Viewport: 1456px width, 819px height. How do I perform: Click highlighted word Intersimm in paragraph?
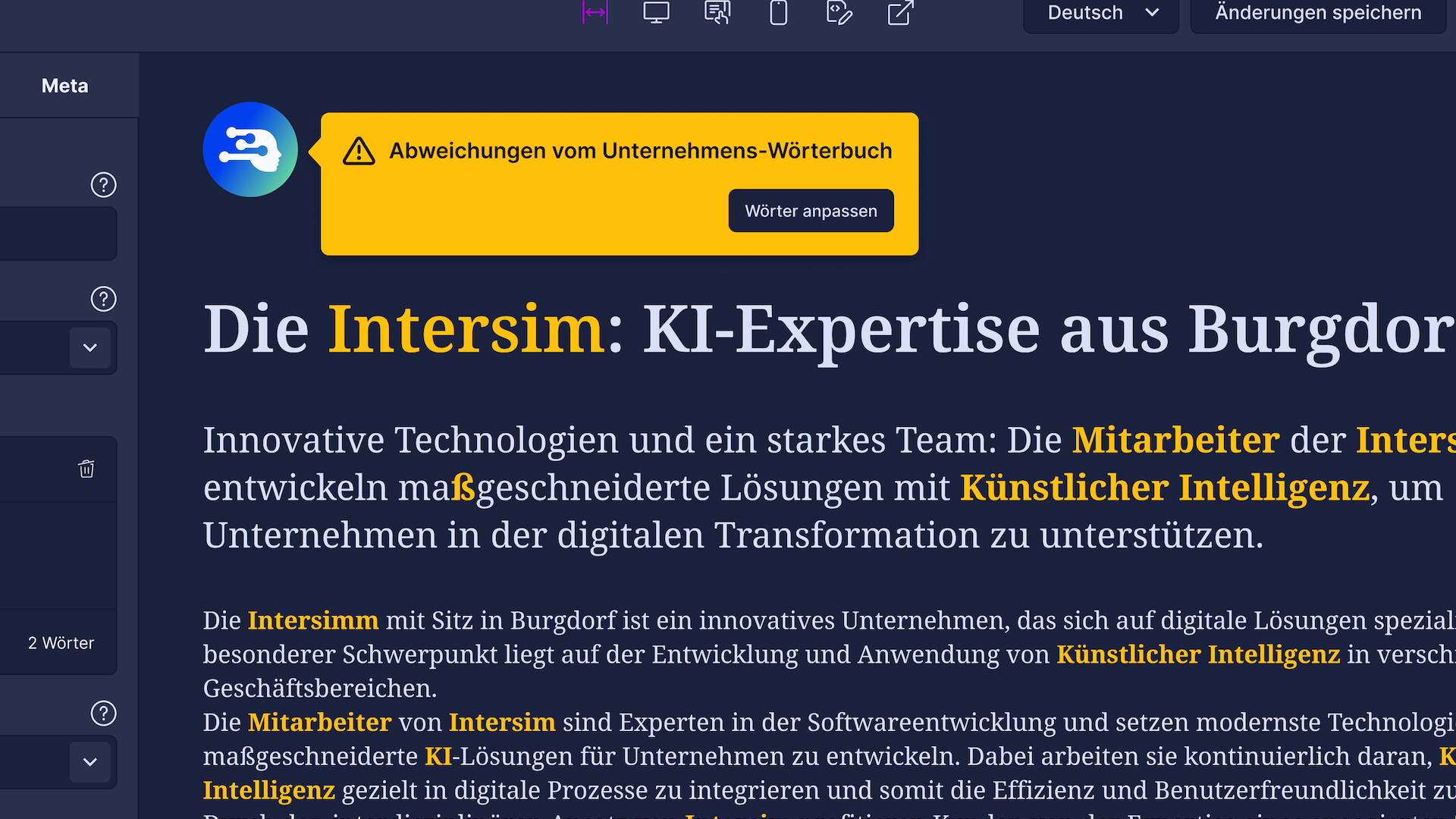pos(312,620)
